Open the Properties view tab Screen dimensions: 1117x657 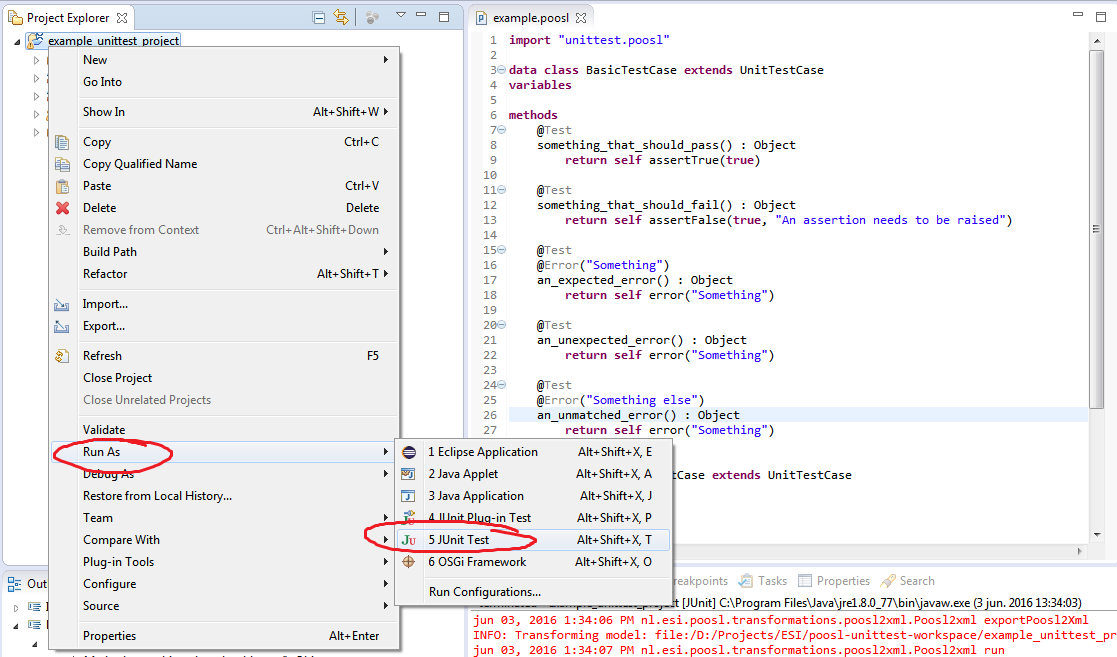(x=834, y=581)
